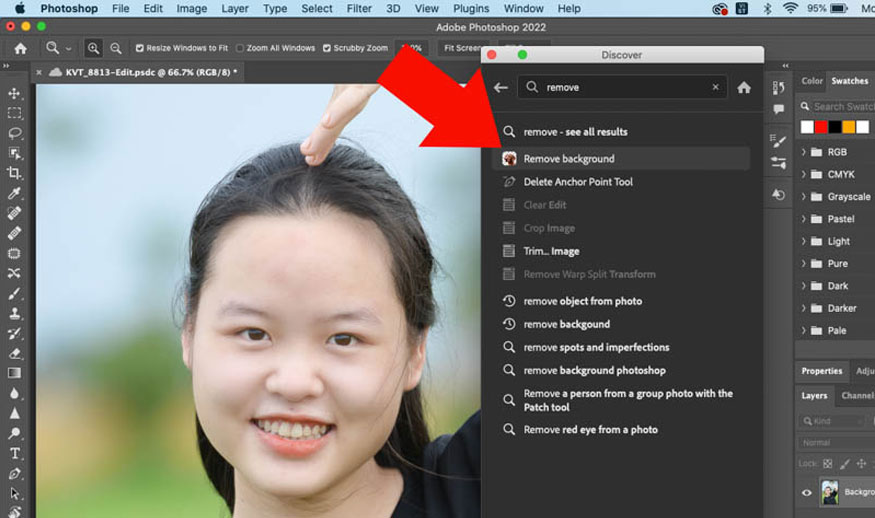This screenshot has width=875, height=518.
Task: Expand the Light swatch group
Action: pyautogui.click(x=804, y=241)
